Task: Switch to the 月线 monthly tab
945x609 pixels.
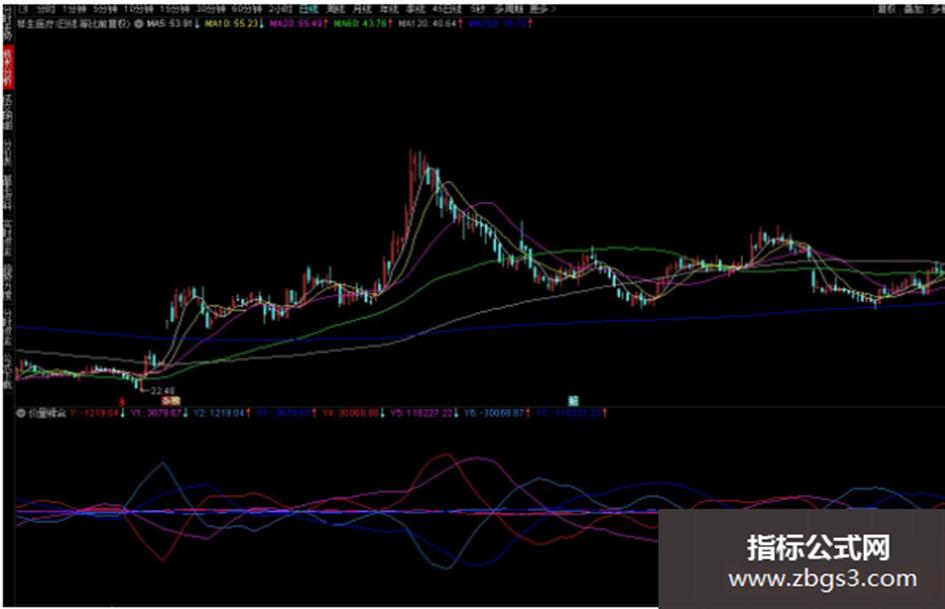Action: (x=362, y=10)
